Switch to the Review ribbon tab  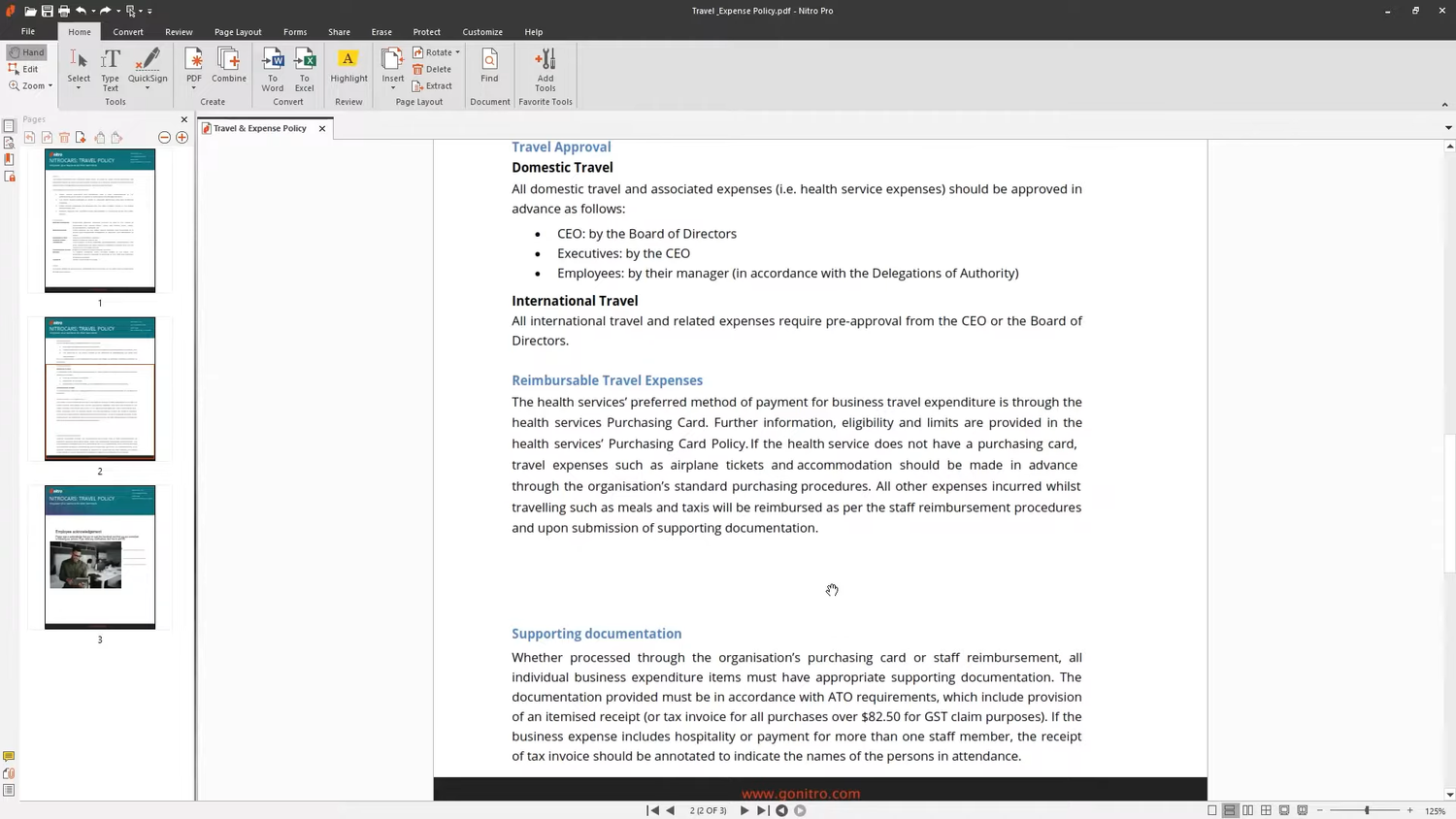[179, 32]
